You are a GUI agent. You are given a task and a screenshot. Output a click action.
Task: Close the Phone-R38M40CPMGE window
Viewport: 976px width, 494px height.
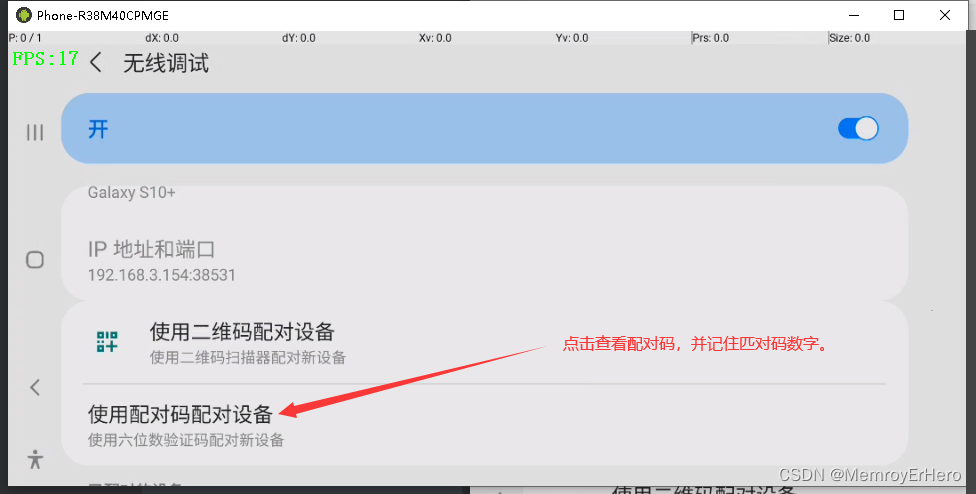(945, 15)
